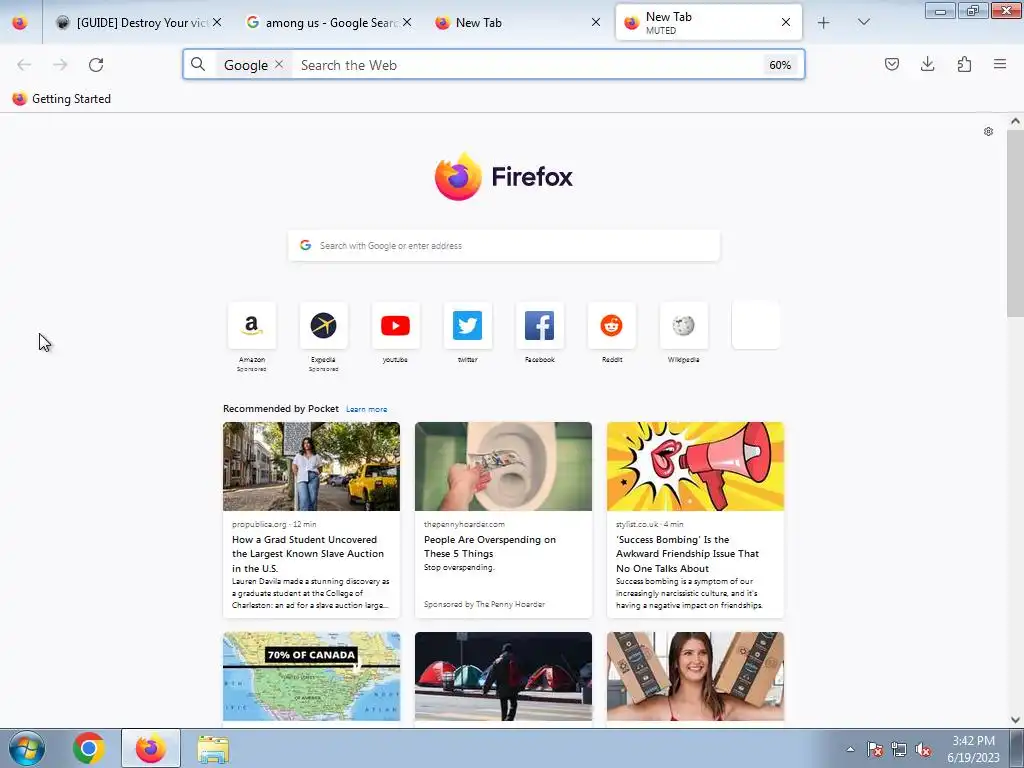
Task: Open the Firefox application menu
Action: click(1000, 64)
